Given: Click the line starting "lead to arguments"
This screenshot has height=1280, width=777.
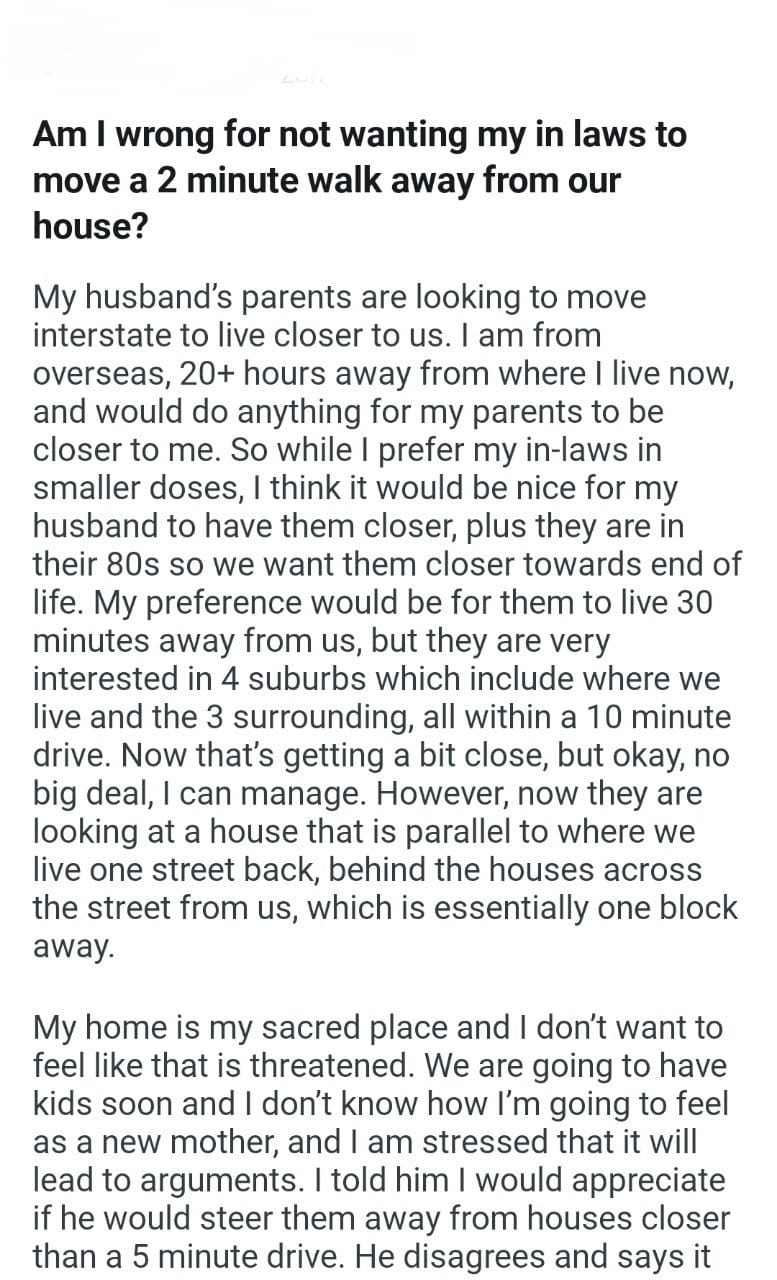Looking at the screenshot, I should (x=379, y=1179).
